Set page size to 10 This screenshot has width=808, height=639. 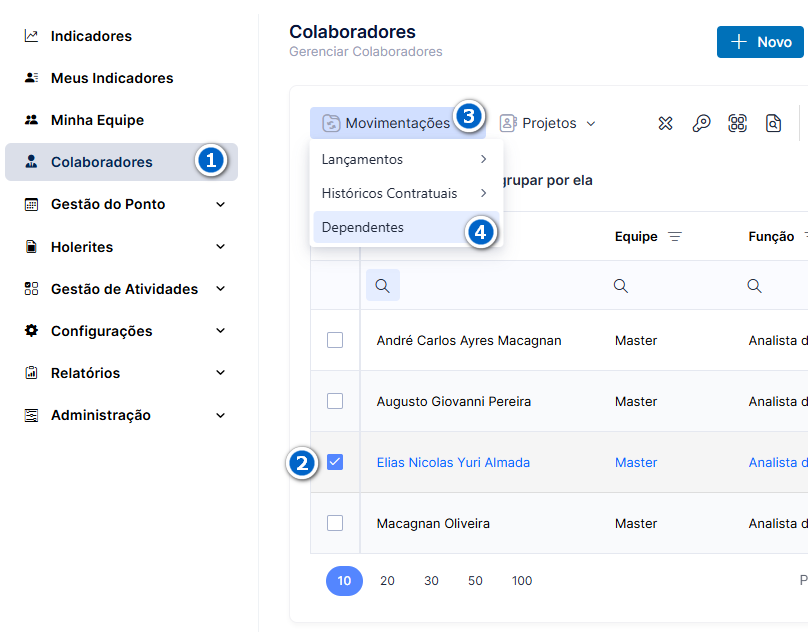pyautogui.click(x=344, y=581)
